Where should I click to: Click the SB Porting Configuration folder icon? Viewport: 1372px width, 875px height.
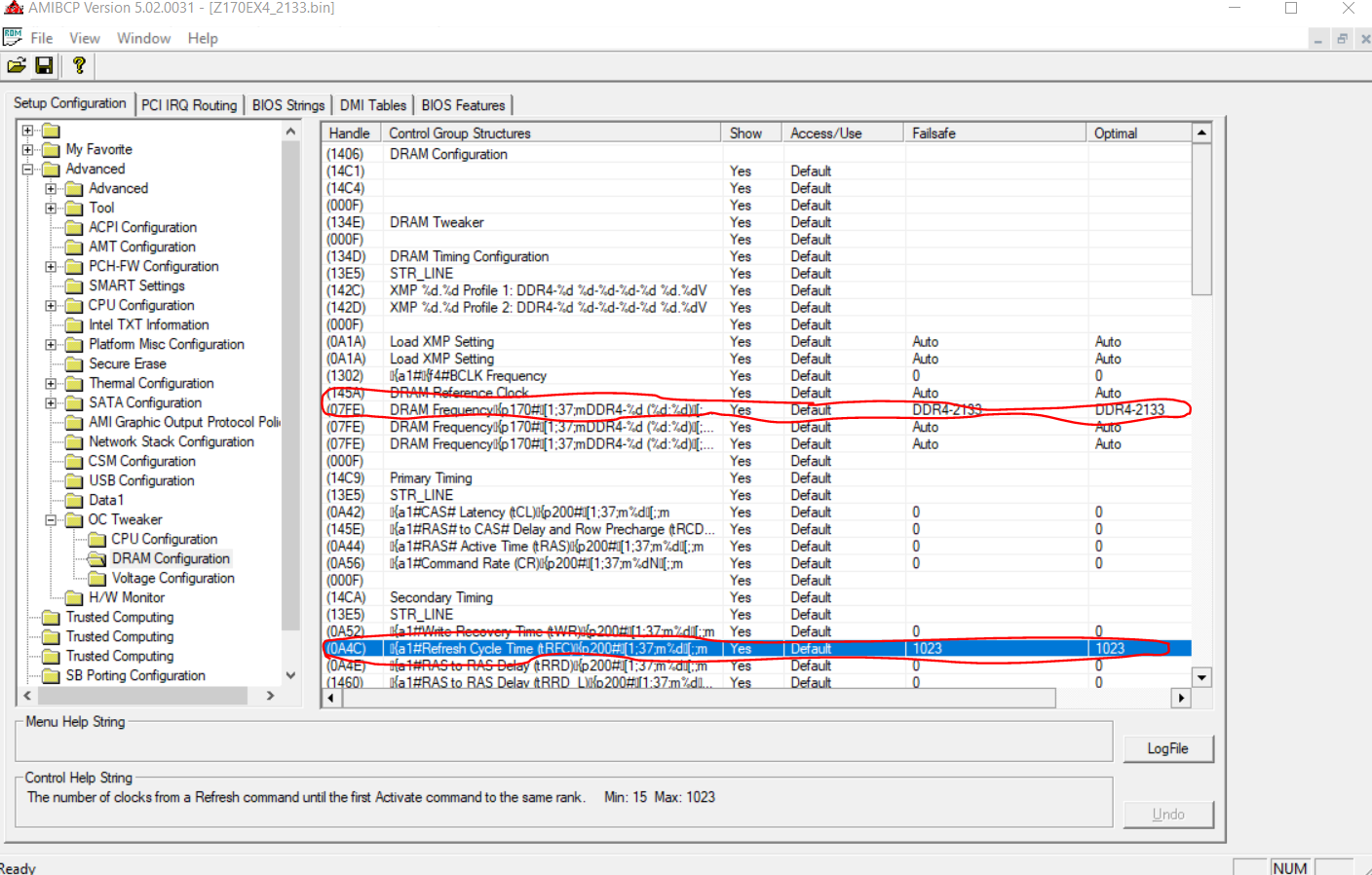click(x=52, y=676)
